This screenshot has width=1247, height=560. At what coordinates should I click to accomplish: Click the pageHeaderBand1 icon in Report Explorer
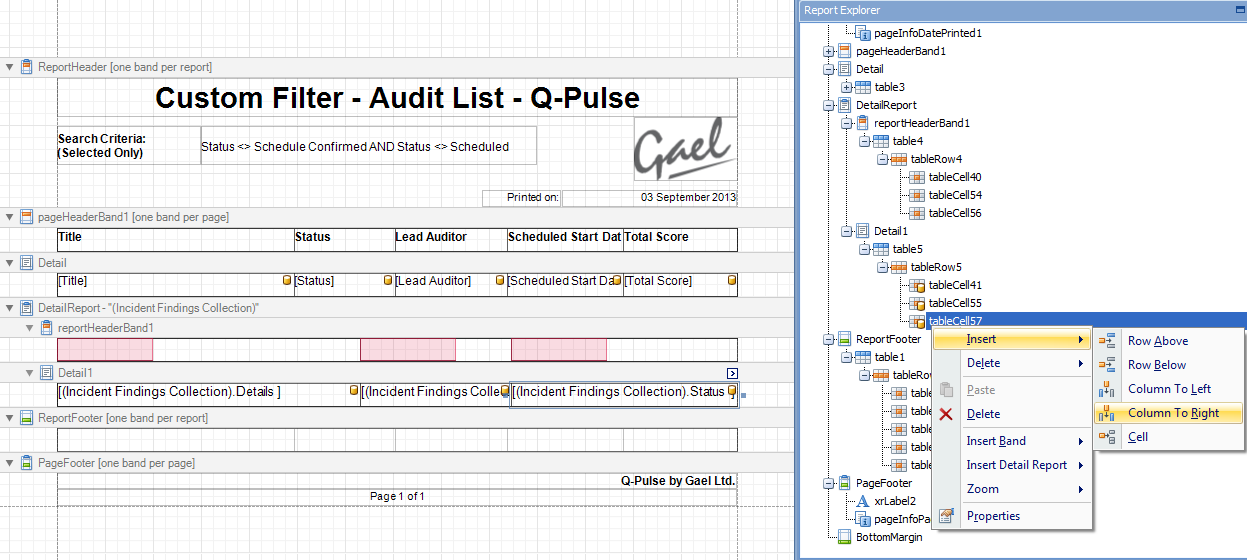point(846,51)
